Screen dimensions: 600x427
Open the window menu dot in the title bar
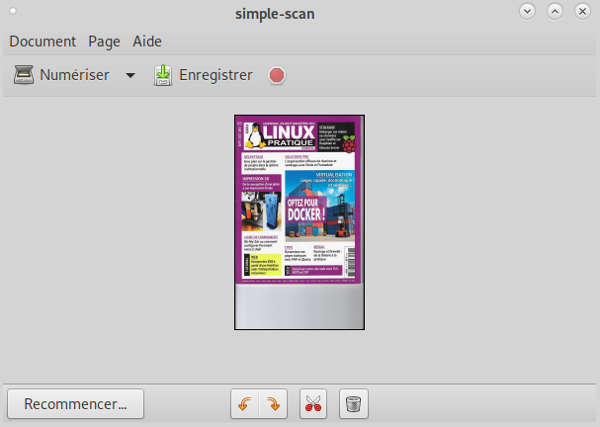(x=13, y=11)
